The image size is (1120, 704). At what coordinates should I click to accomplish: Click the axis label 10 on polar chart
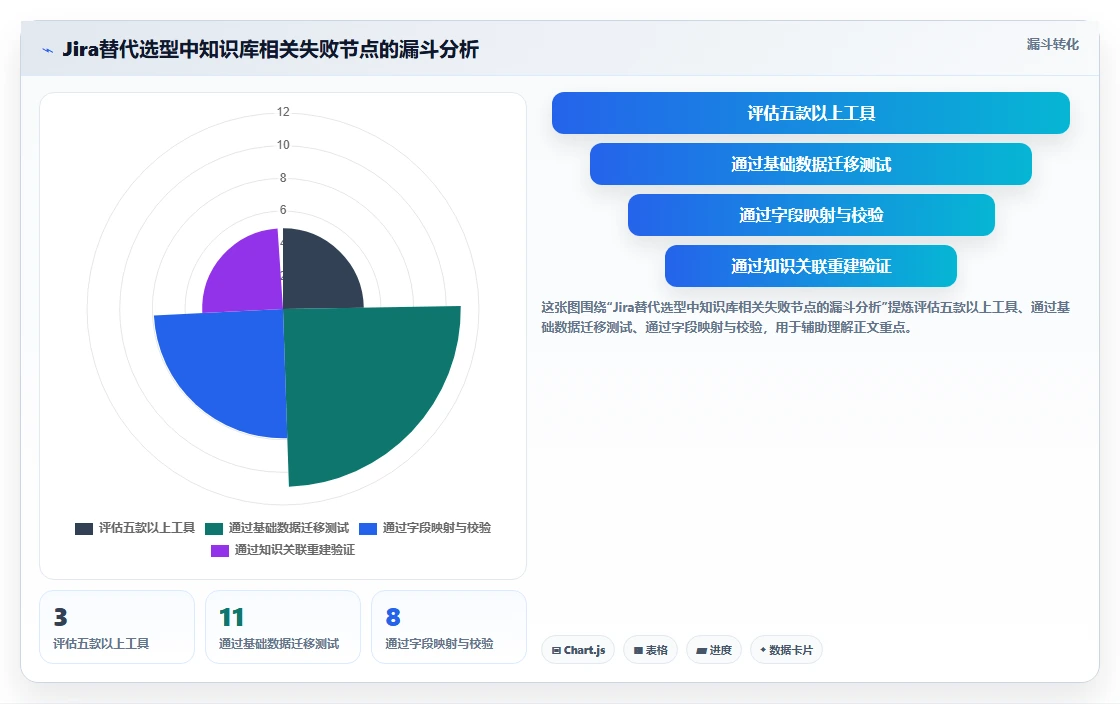coord(283,145)
